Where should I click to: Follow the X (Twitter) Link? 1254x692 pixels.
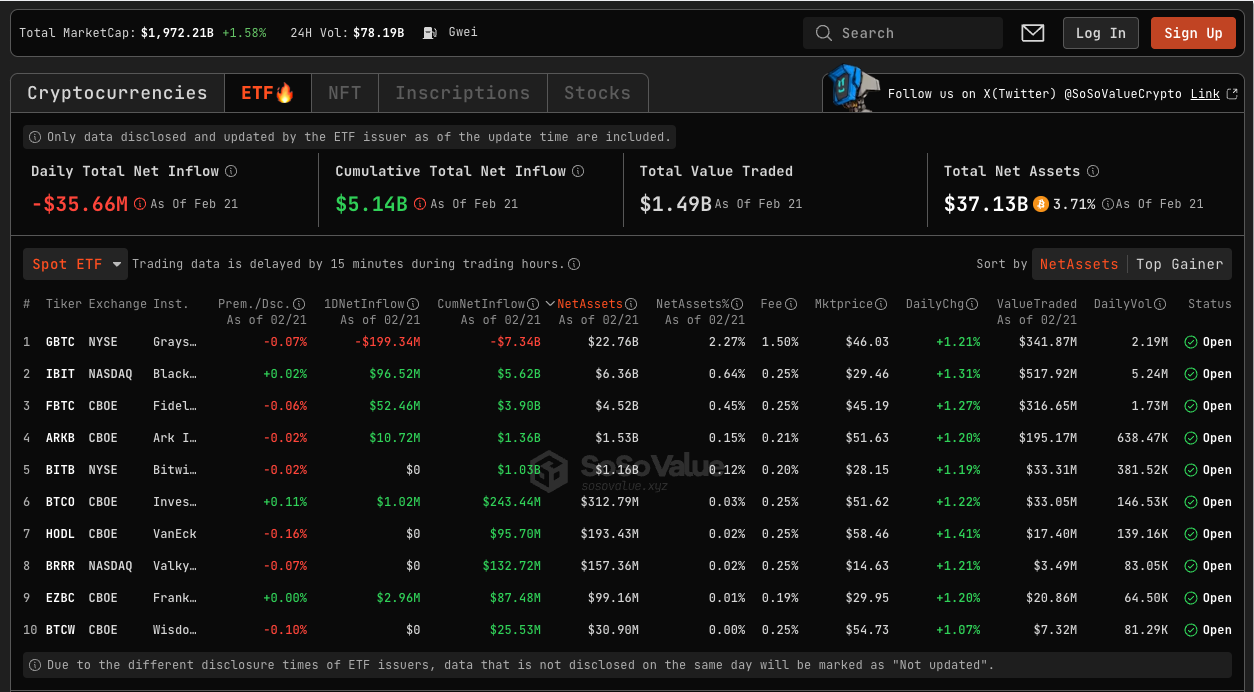point(1205,94)
